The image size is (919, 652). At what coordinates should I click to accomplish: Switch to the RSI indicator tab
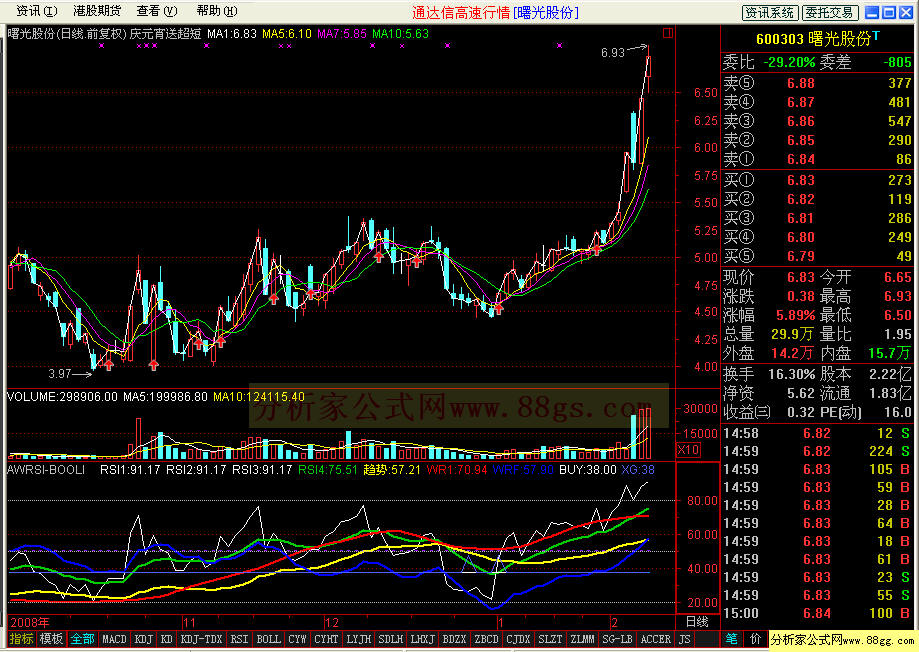pyautogui.click(x=239, y=639)
